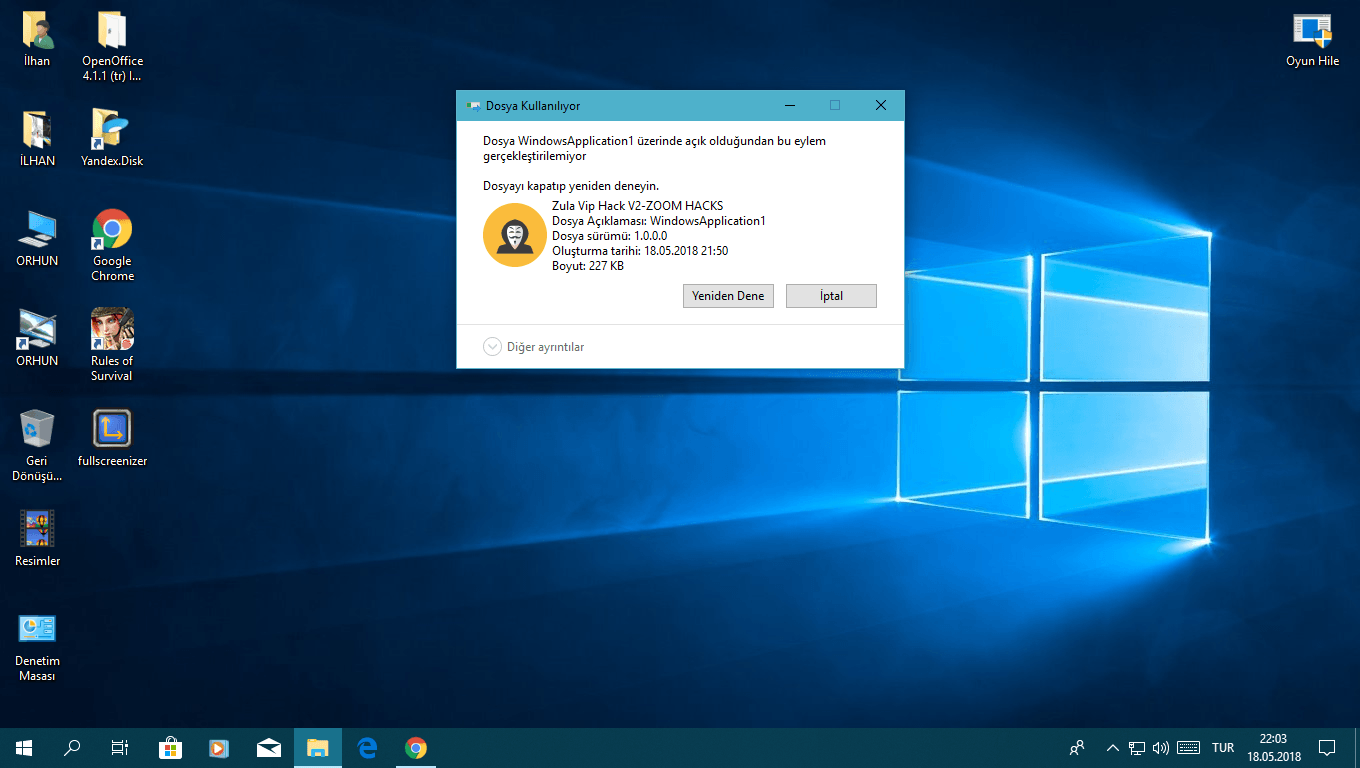Click the Yeniden Dene button
The height and width of the screenshot is (768, 1360).
(x=728, y=296)
